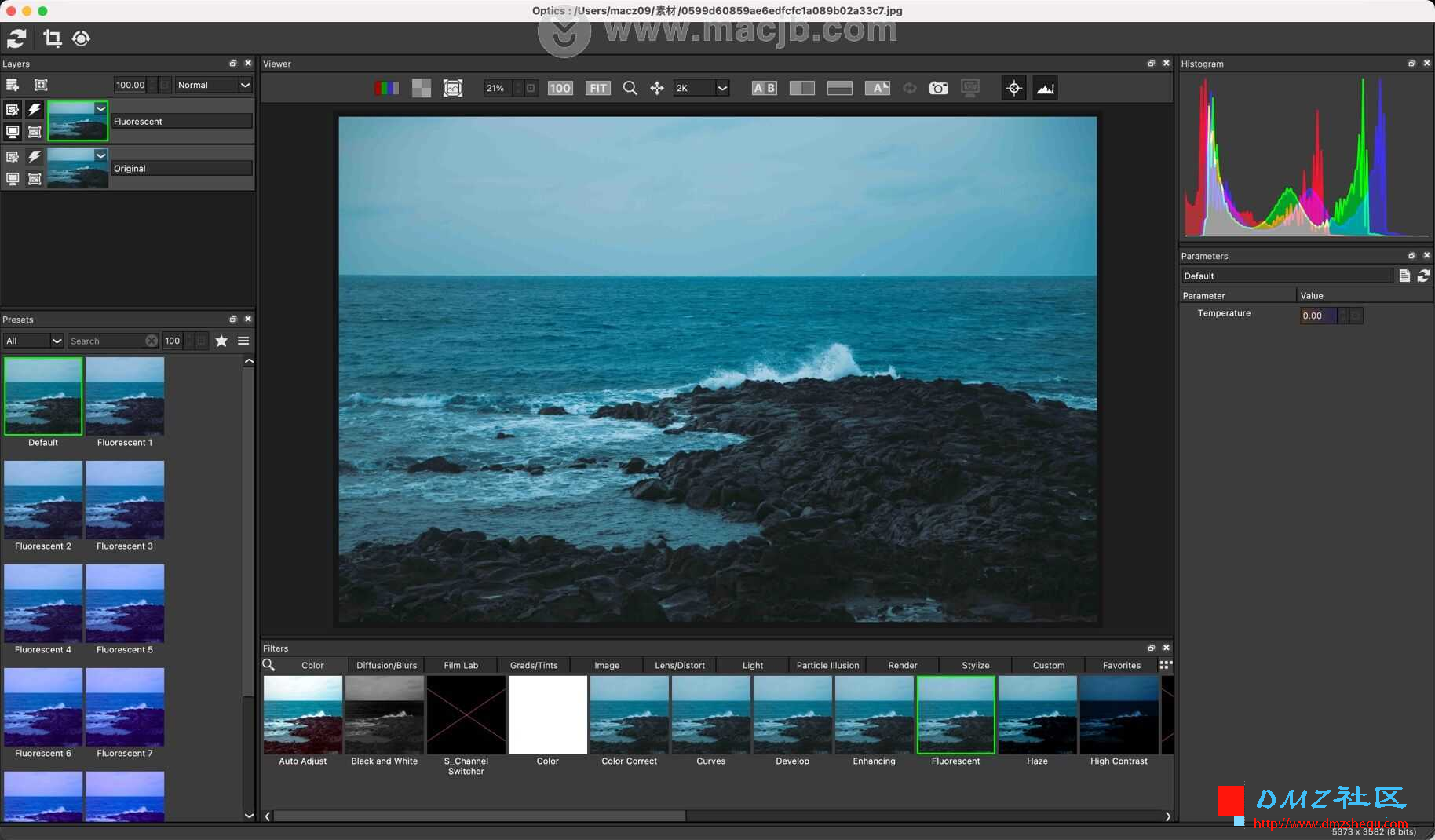Select the Default preset thumbnail

[43, 396]
